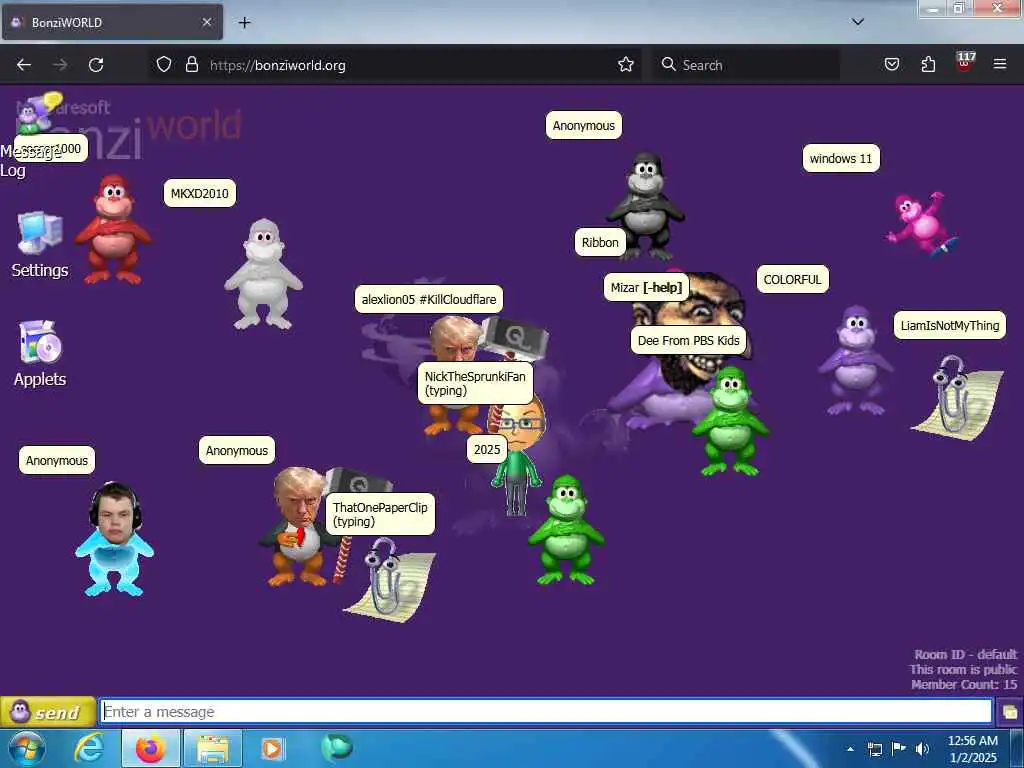Open the uBlock extension with 117 badge

pos(965,63)
